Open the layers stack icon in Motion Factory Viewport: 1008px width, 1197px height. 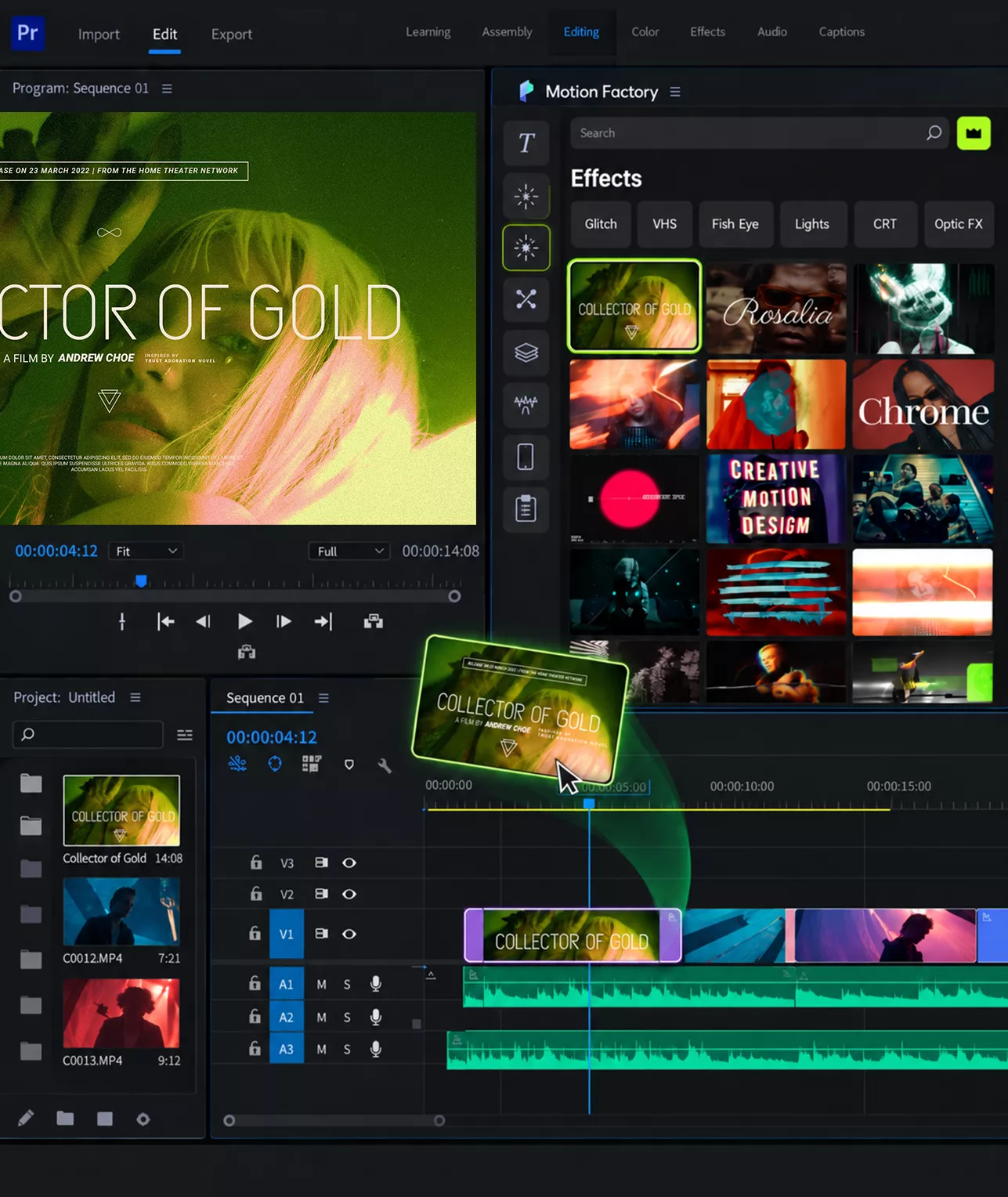pyautogui.click(x=526, y=353)
